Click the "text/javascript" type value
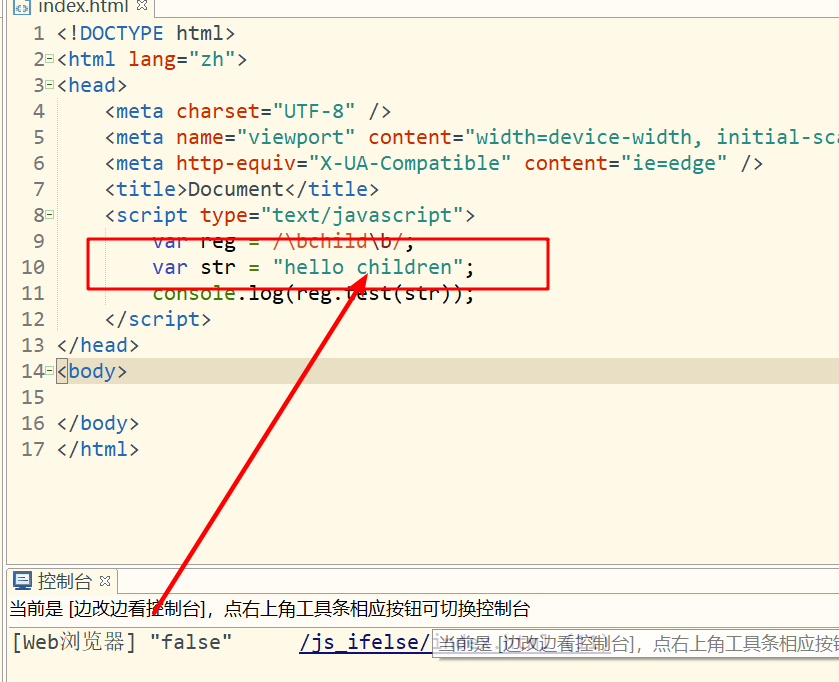The width and height of the screenshot is (839, 682). click(x=362, y=215)
